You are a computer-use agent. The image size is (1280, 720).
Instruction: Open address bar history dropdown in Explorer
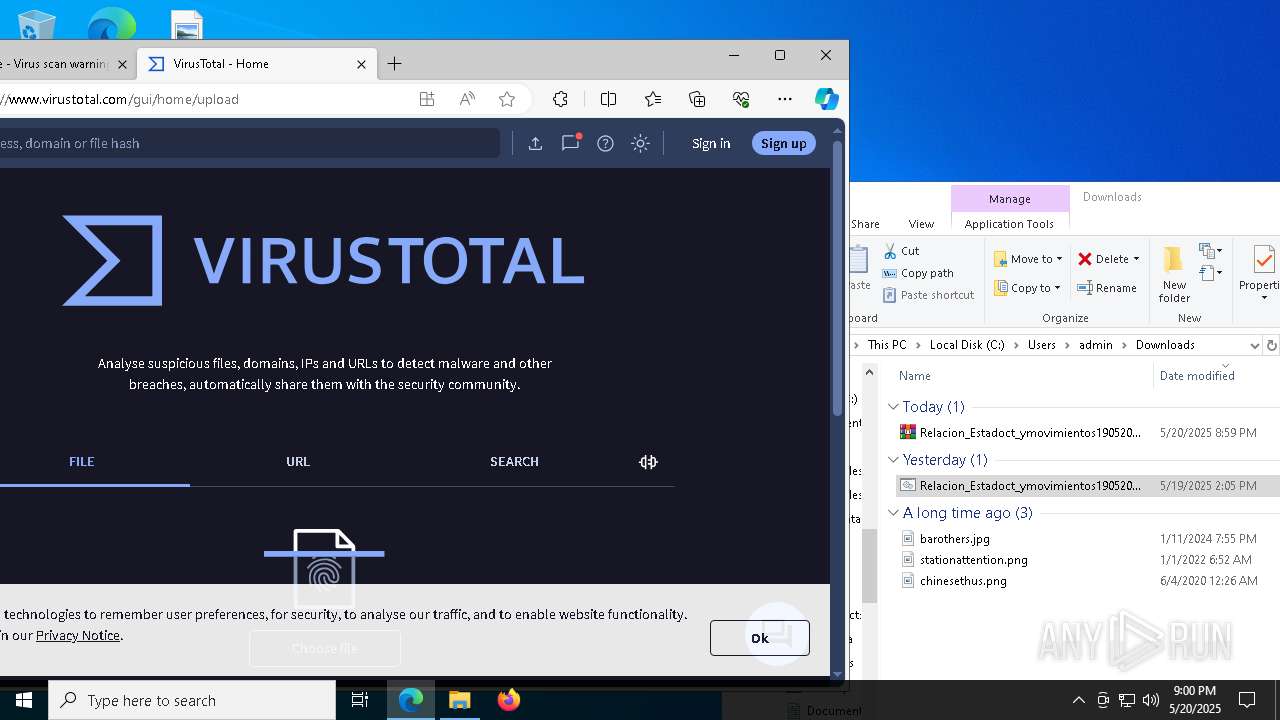pos(1254,345)
